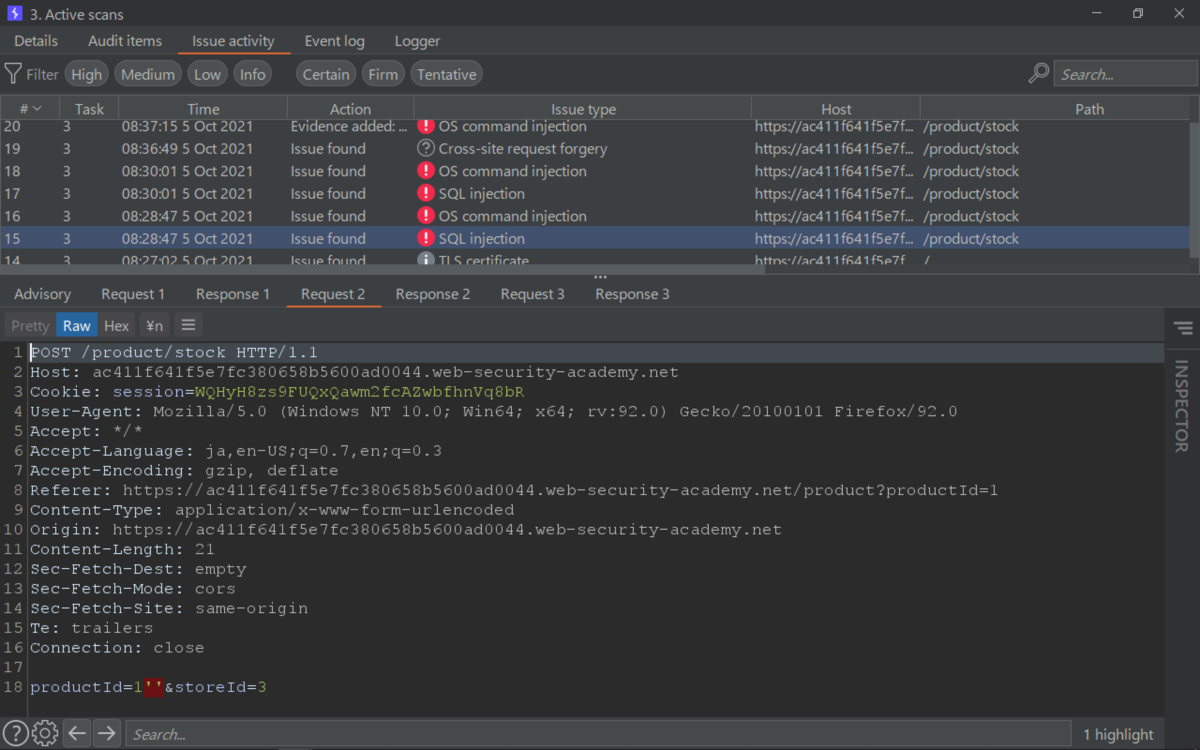Open the Details tab
The image size is (1200, 750).
36,41
